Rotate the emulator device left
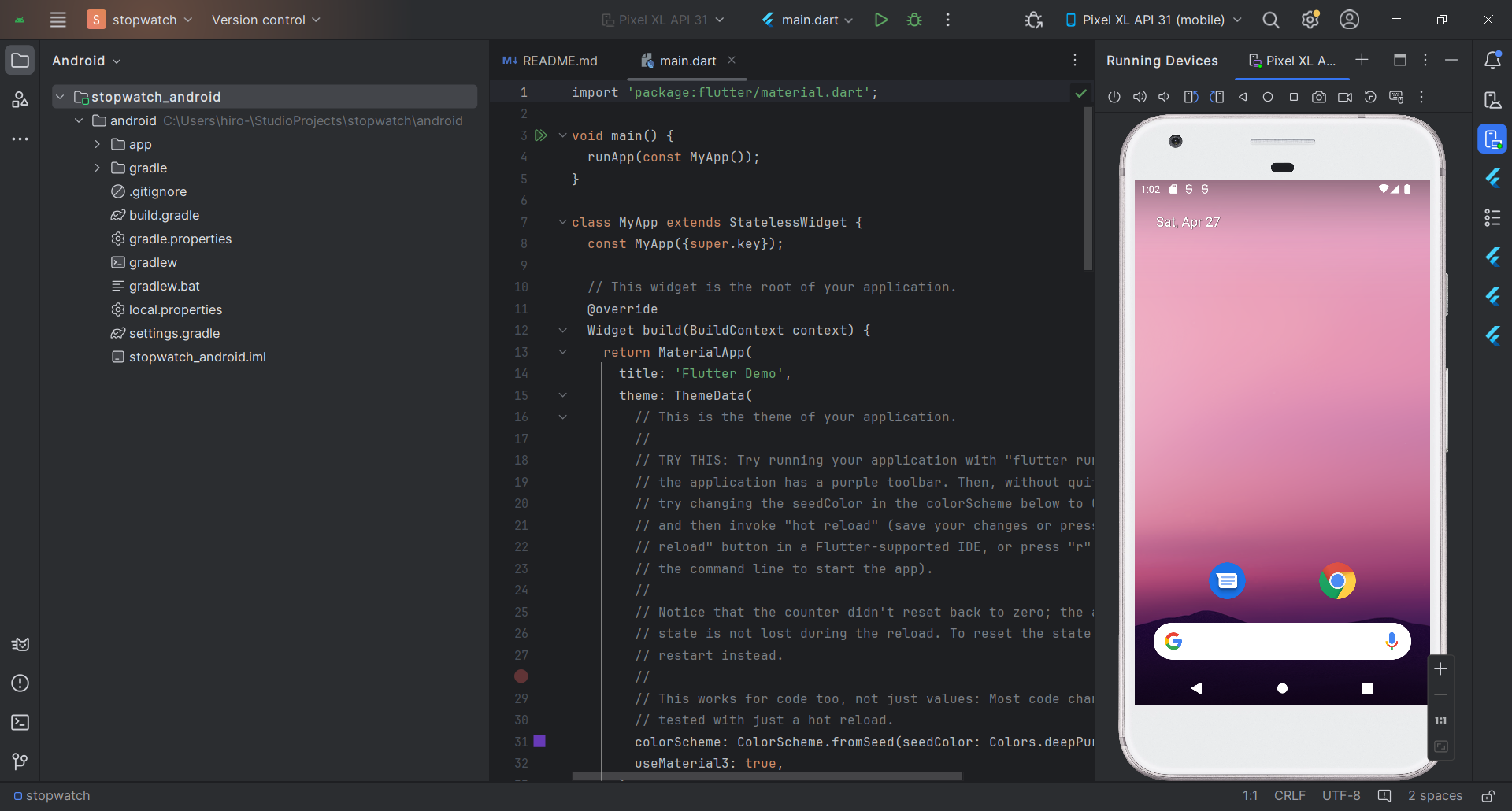The image size is (1512, 811). click(x=1191, y=97)
